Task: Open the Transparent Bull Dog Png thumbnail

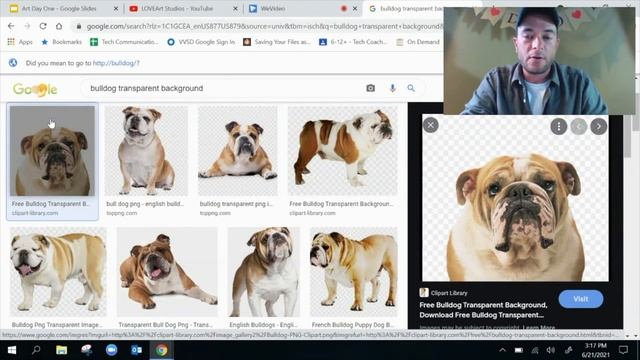Action: pyautogui.click(x=167, y=272)
